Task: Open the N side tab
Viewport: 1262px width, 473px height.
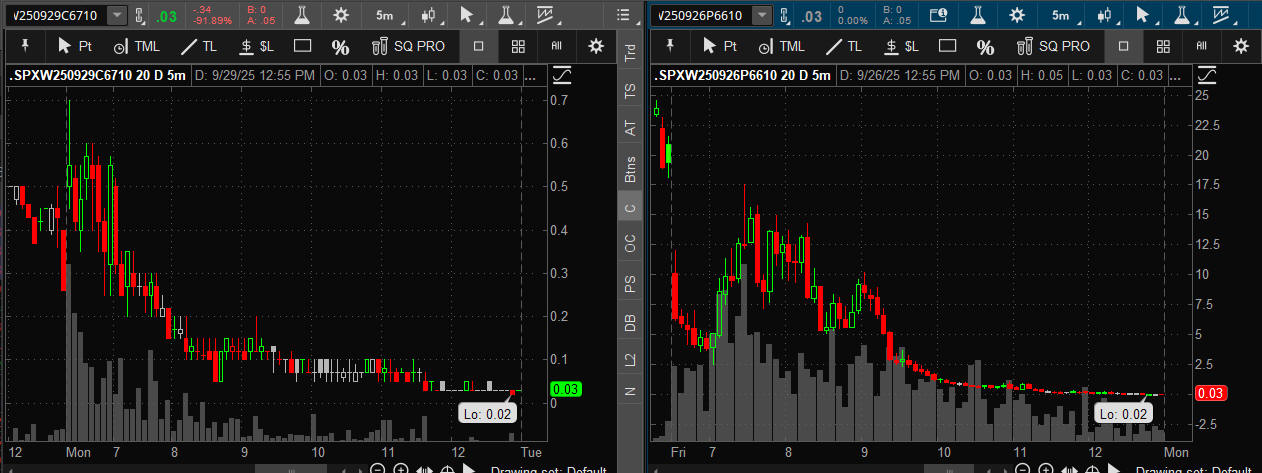Action: point(630,392)
